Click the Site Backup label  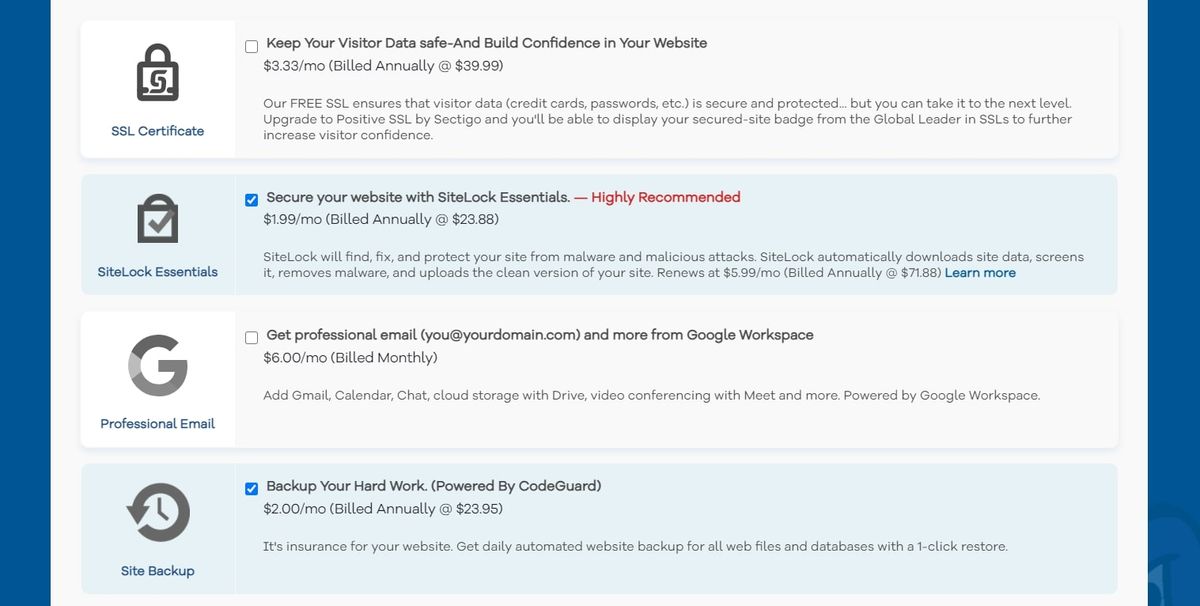coord(157,571)
